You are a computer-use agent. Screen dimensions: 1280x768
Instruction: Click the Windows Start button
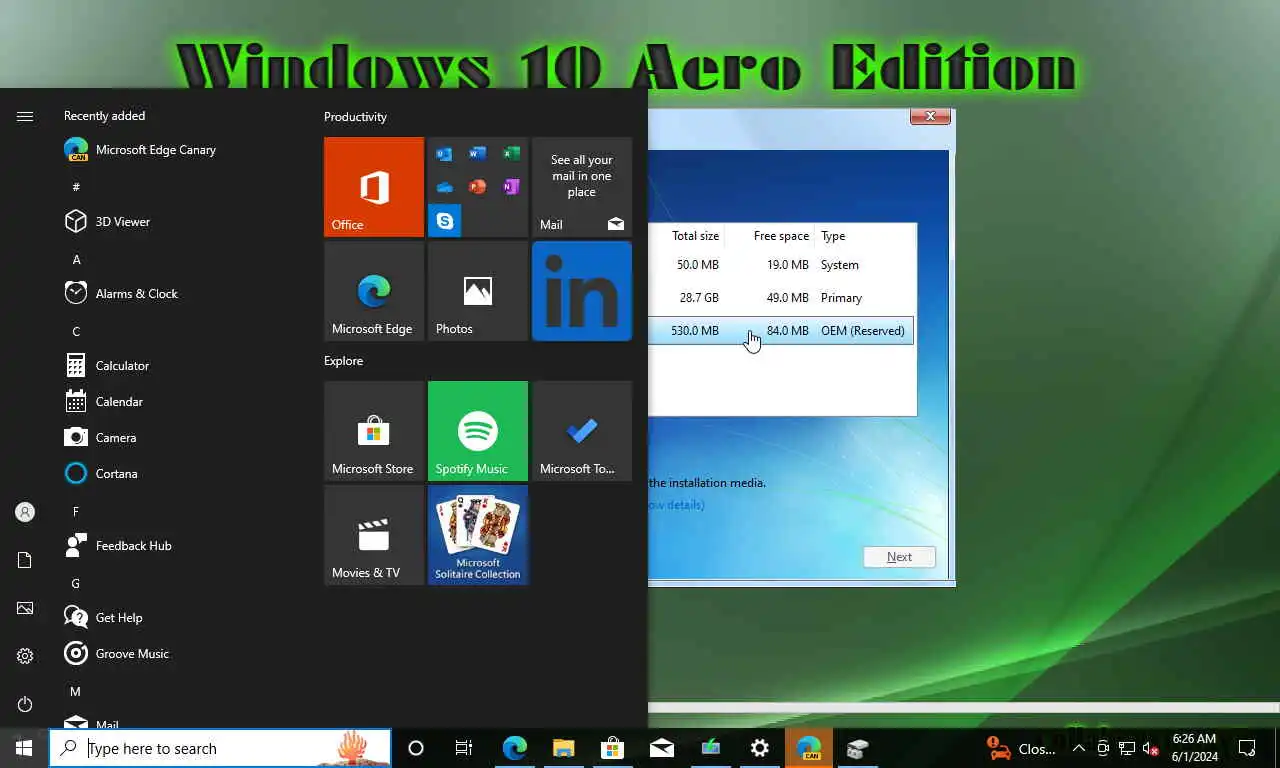tap(24, 748)
